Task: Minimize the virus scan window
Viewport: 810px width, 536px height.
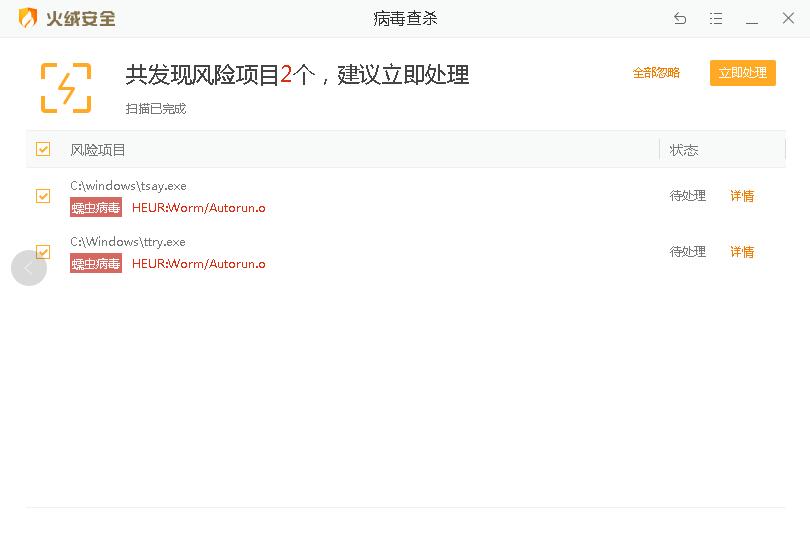Action: coord(752,19)
